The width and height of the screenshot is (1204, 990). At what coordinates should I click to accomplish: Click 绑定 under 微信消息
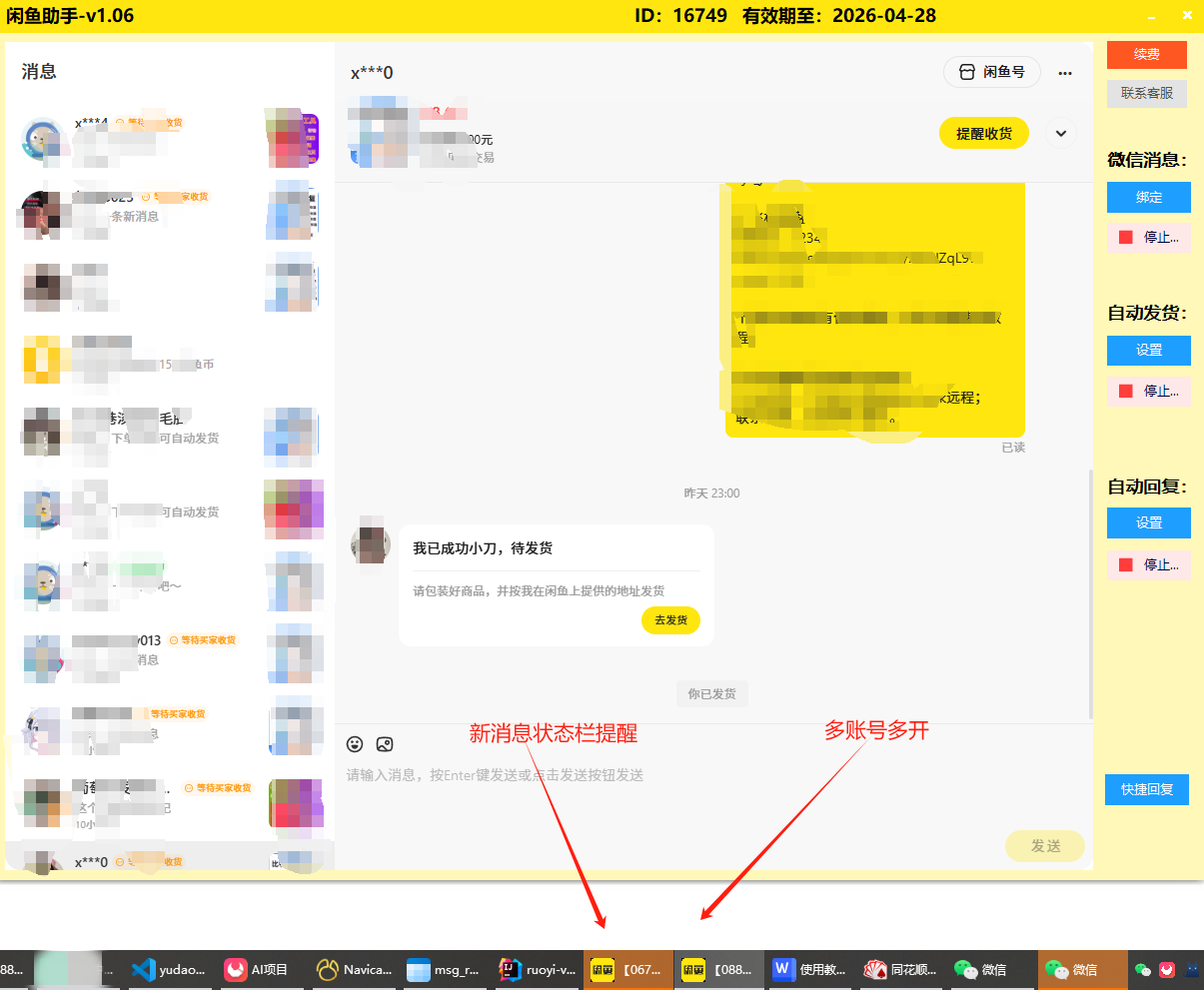(x=1149, y=198)
